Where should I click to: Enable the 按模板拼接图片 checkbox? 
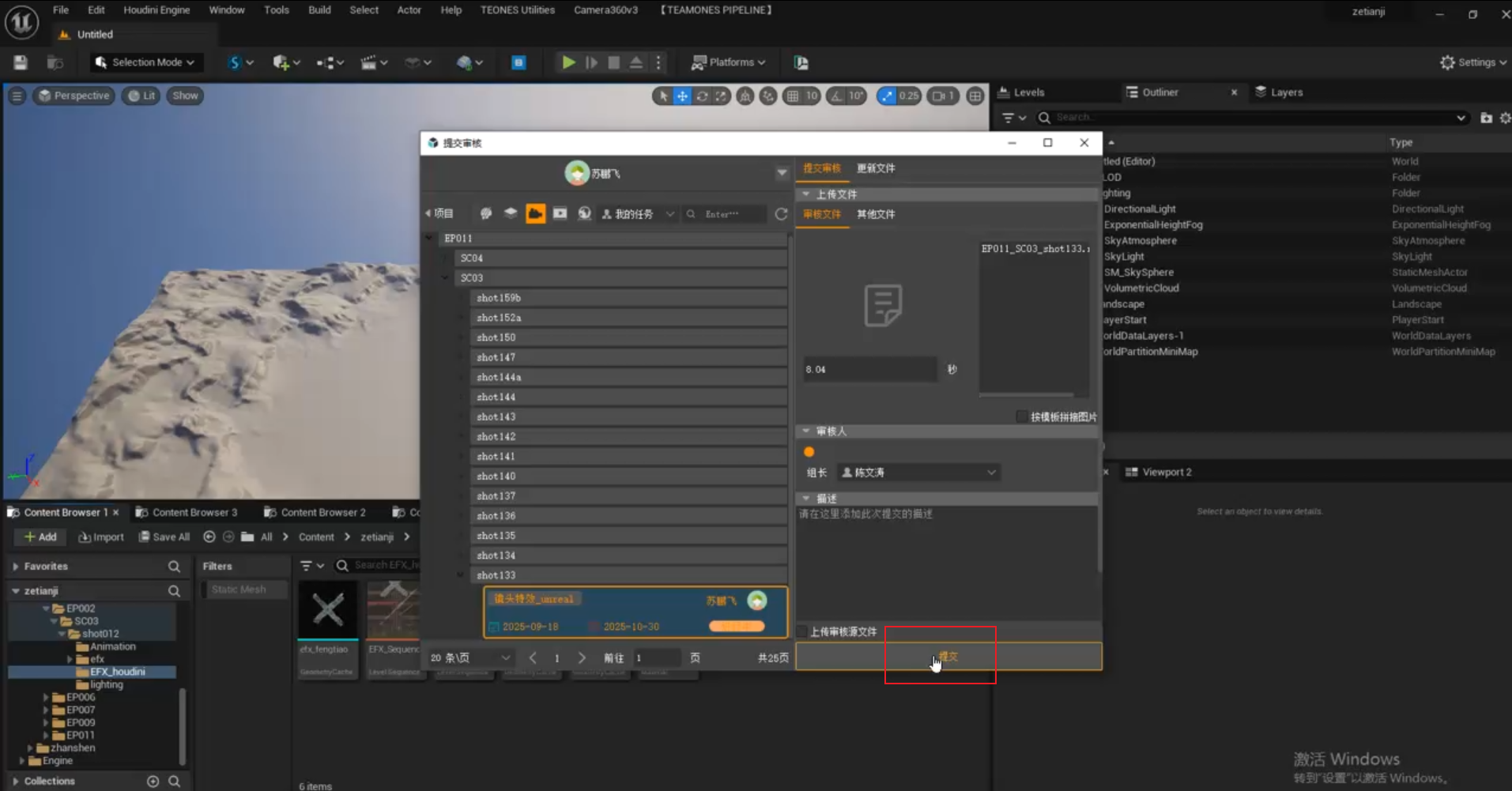click(x=1021, y=416)
